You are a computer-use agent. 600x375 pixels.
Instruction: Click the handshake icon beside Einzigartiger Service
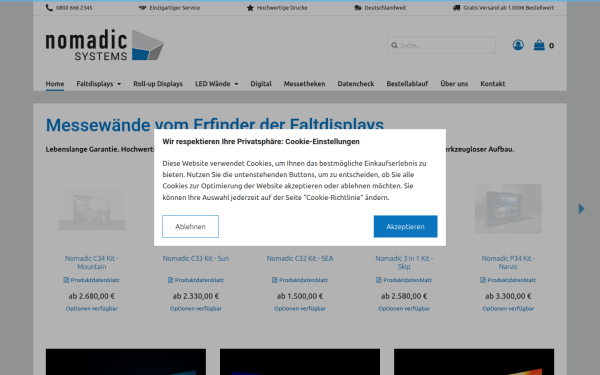[x=142, y=8]
